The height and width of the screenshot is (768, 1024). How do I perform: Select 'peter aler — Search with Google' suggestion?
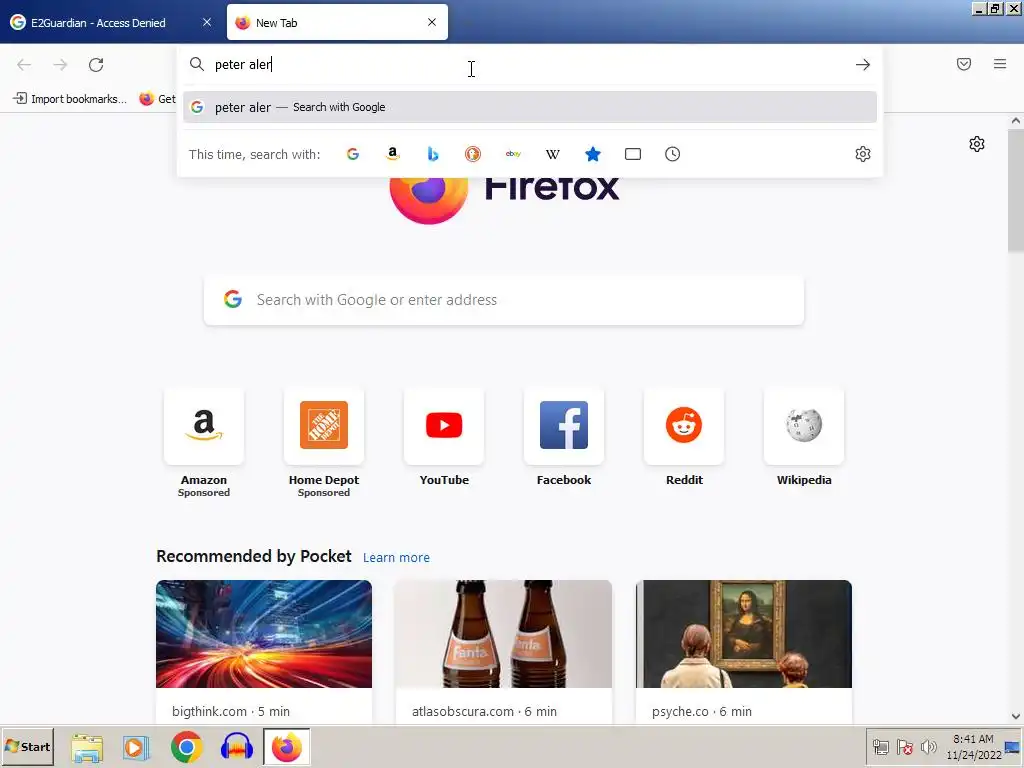[x=530, y=107]
